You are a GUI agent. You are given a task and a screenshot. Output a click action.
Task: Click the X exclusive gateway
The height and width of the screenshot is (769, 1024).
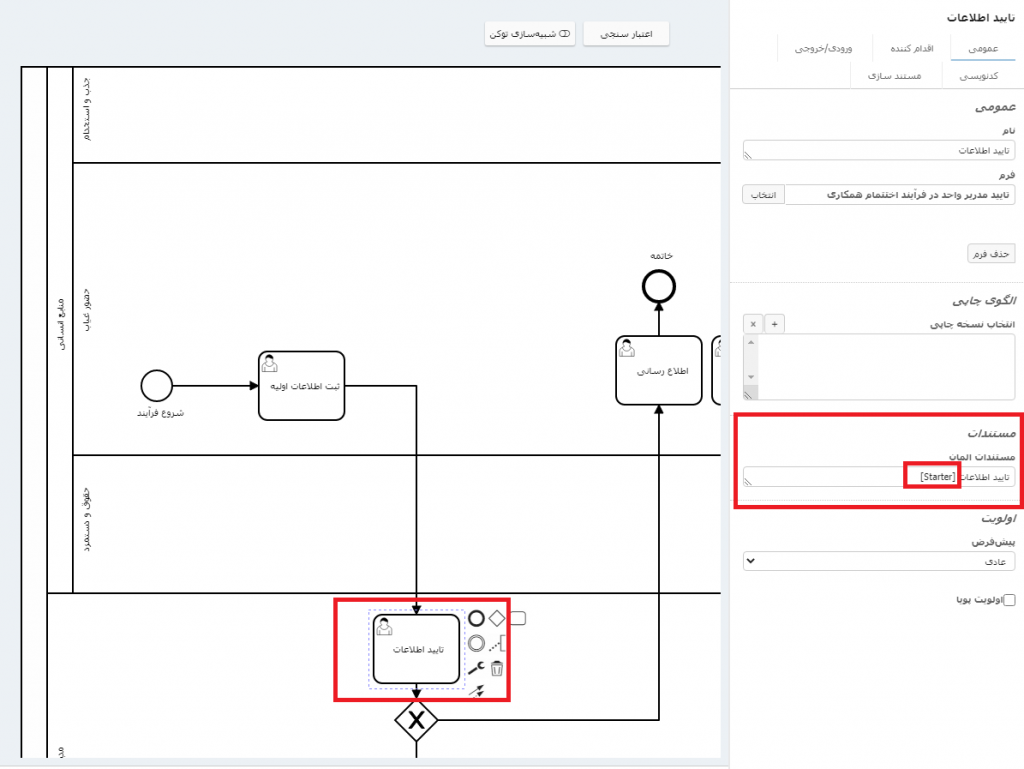pyautogui.click(x=415, y=719)
